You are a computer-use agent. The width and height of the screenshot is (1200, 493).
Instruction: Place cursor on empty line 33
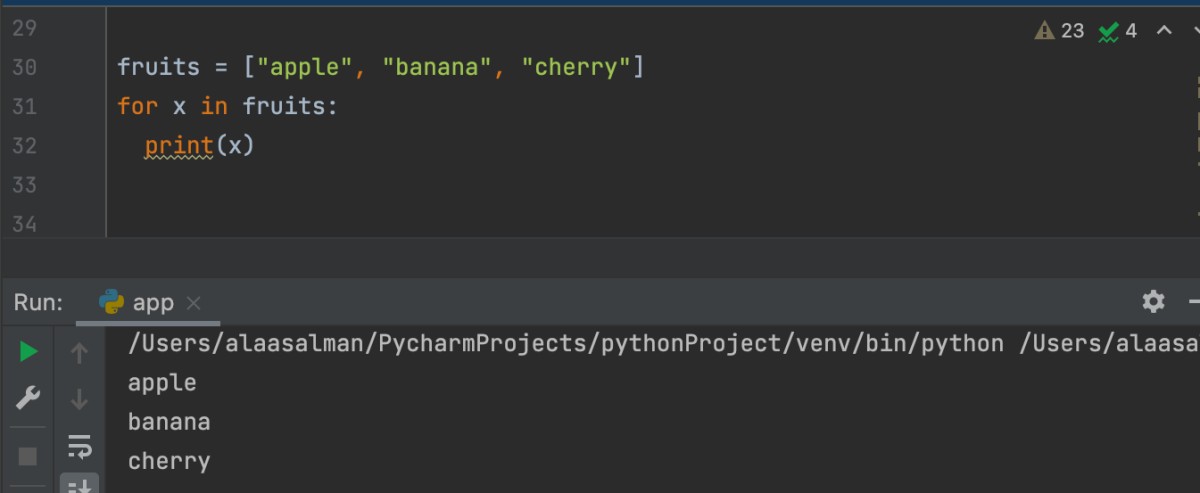tap(600, 185)
